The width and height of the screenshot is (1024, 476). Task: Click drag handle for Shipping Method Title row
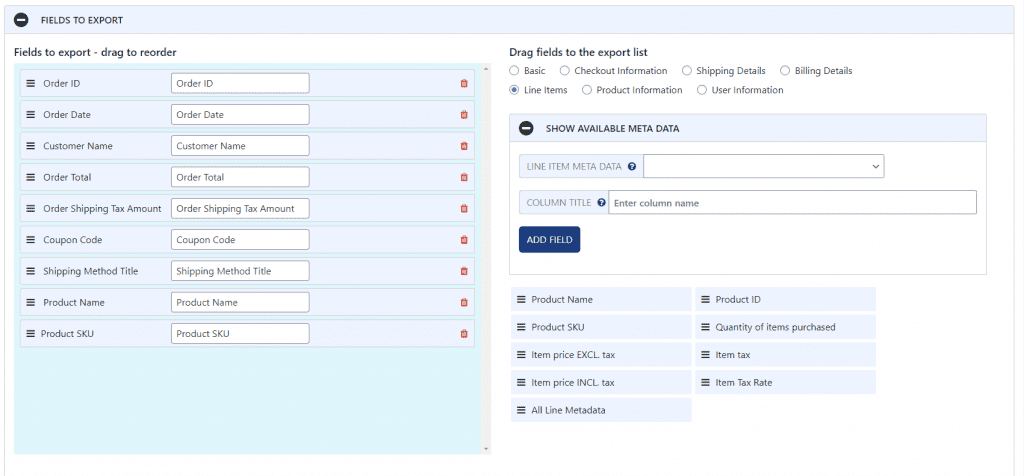pos(31,271)
